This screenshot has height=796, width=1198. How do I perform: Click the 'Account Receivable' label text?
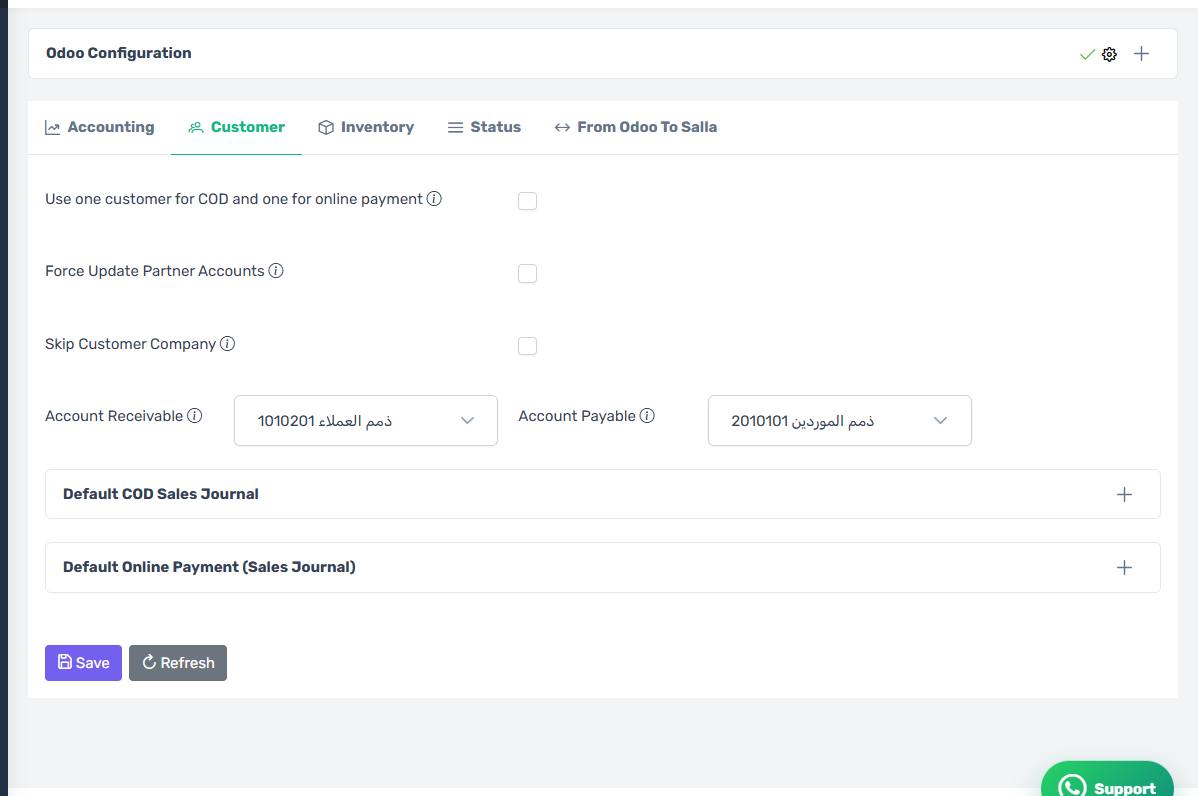114,416
